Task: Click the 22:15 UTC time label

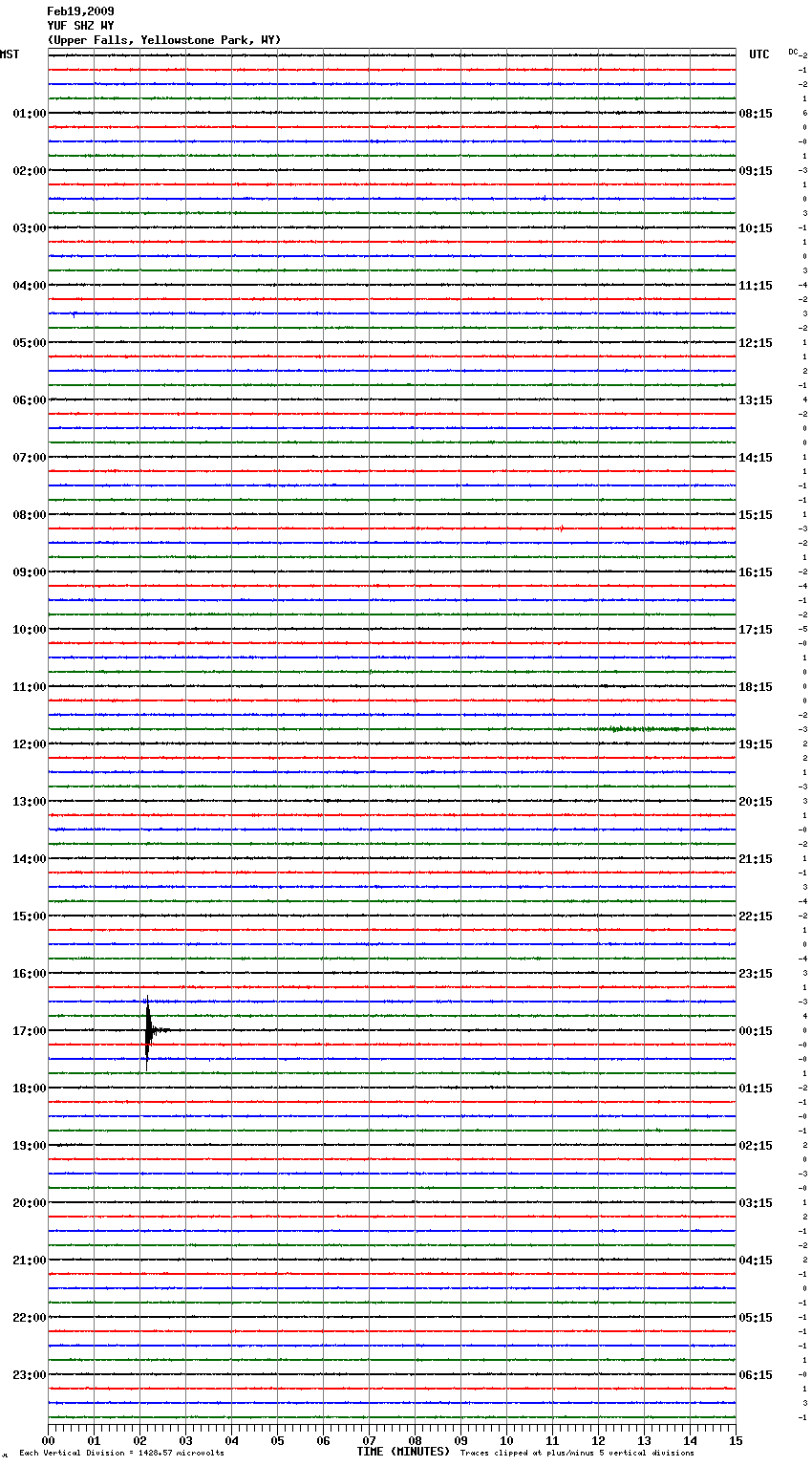Action: pos(756,916)
